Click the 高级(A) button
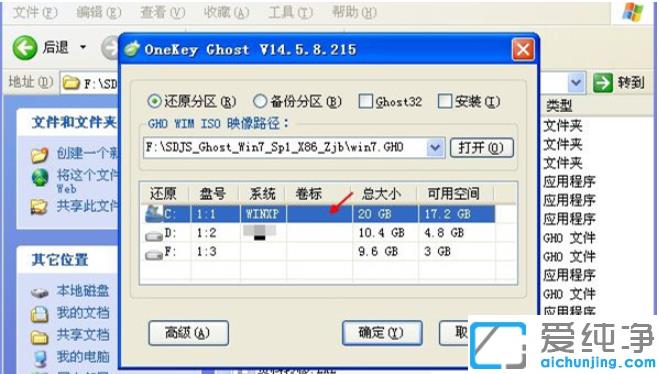The width and height of the screenshot is (659, 374). click(x=188, y=333)
